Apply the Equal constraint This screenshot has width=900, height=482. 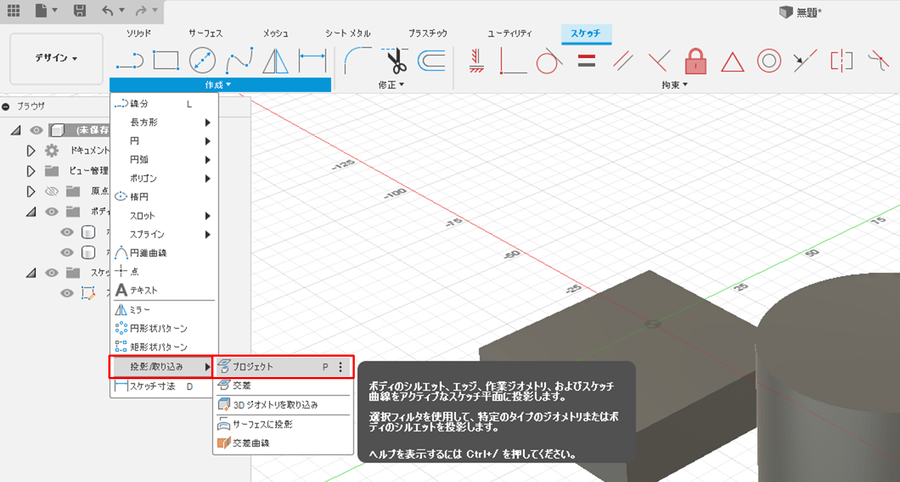point(585,61)
